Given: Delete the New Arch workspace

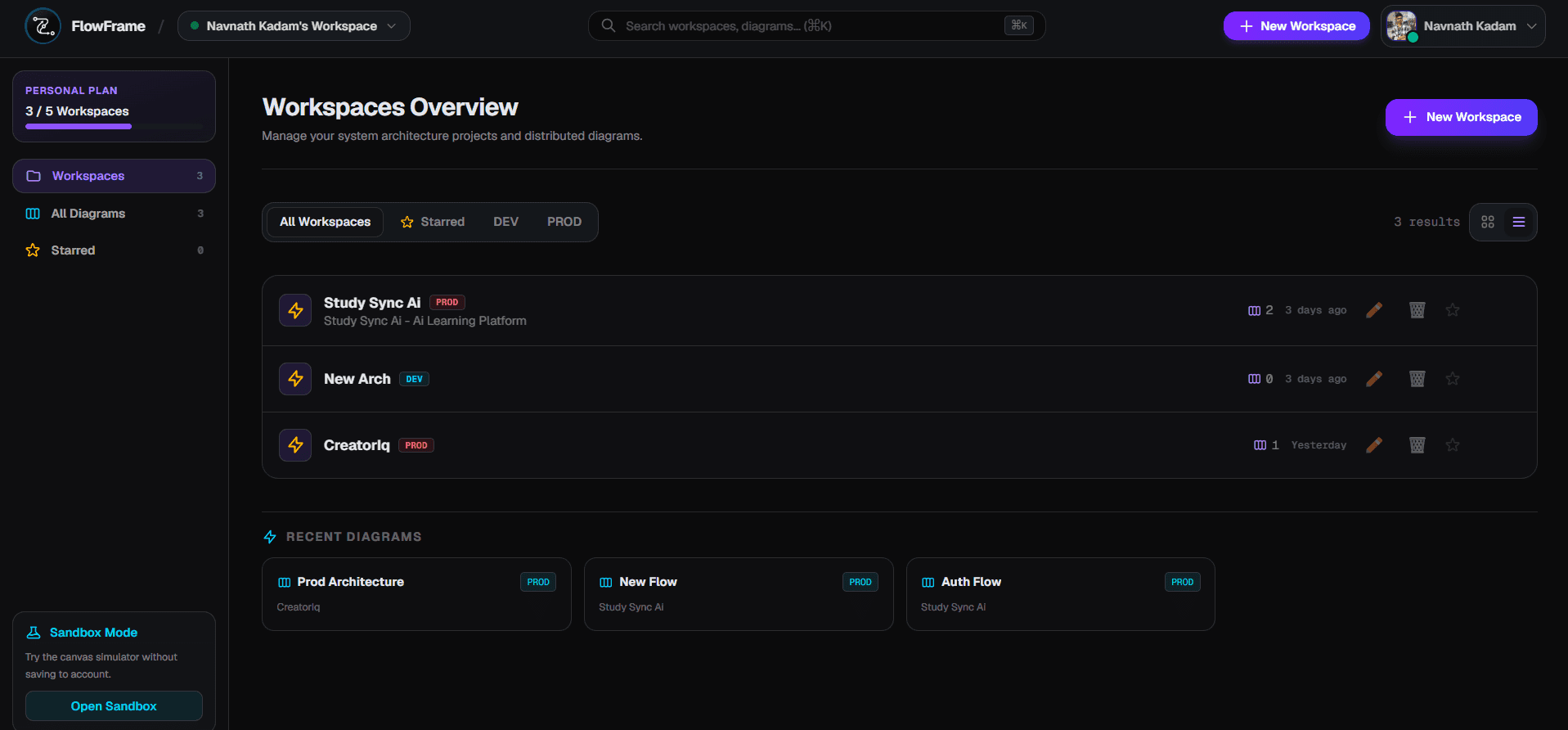Looking at the screenshot, I should (1417, 379).
